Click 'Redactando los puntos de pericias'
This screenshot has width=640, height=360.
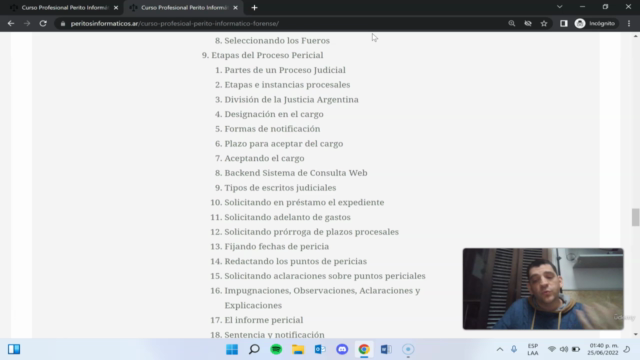296,261
